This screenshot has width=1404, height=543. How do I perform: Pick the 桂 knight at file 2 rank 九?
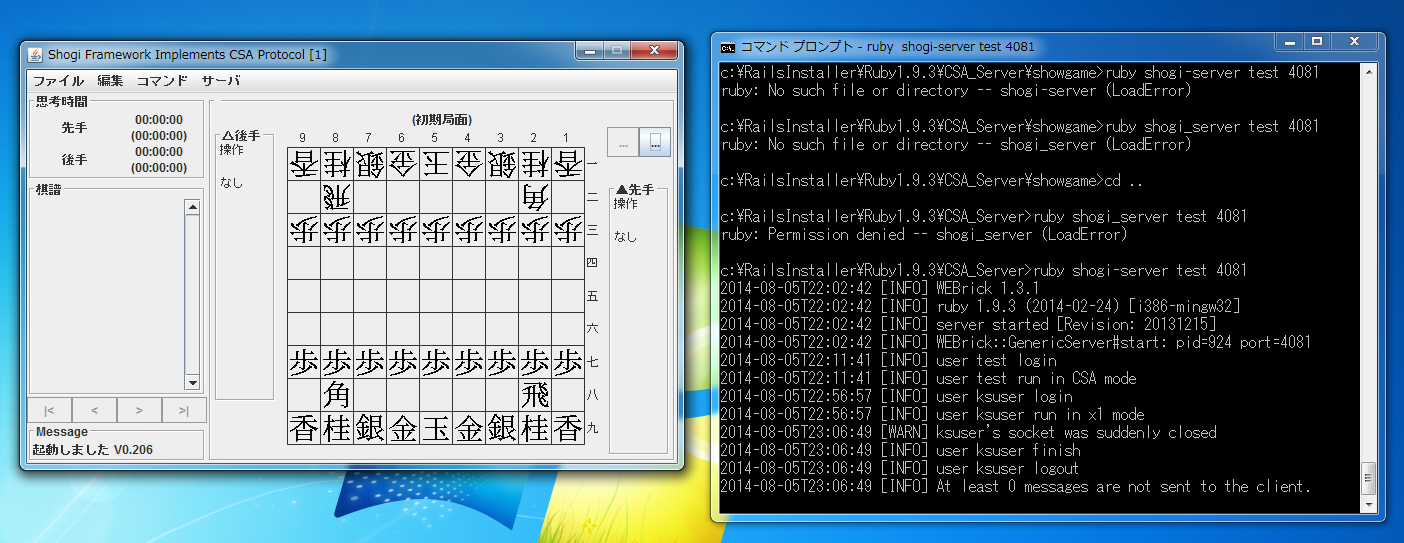[535, 427]
